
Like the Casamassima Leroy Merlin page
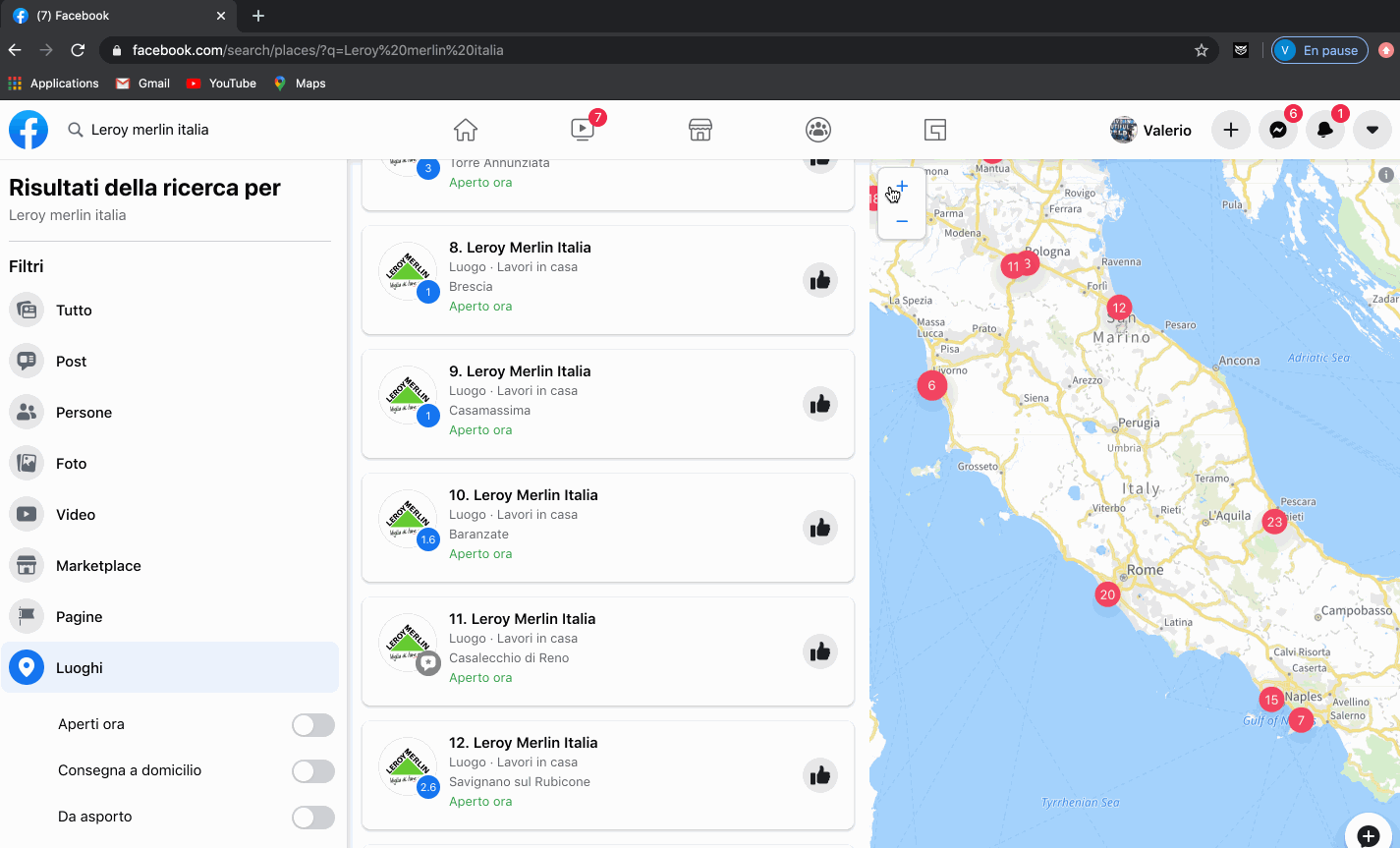pos(820,405)
